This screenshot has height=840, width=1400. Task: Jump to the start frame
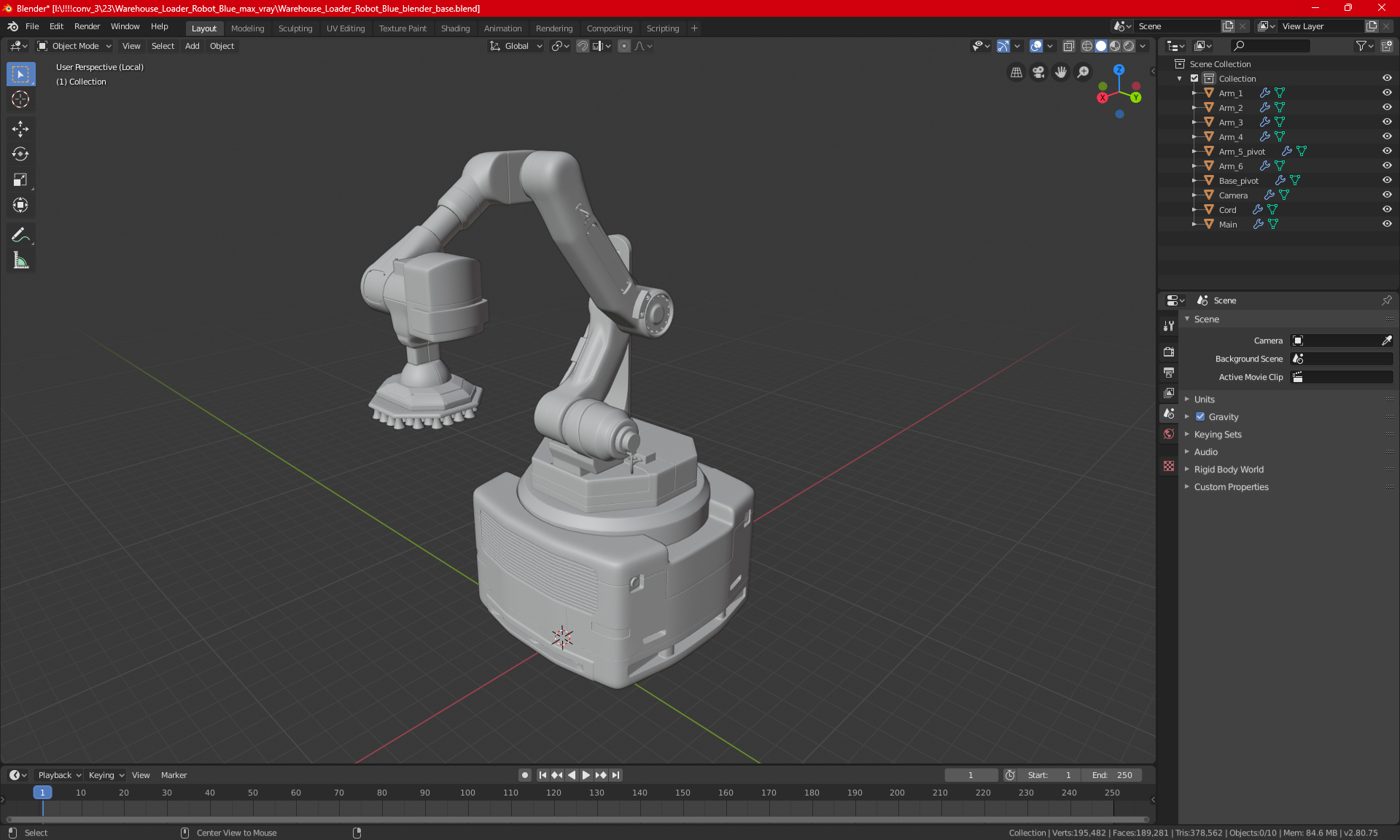coord(542,775)
